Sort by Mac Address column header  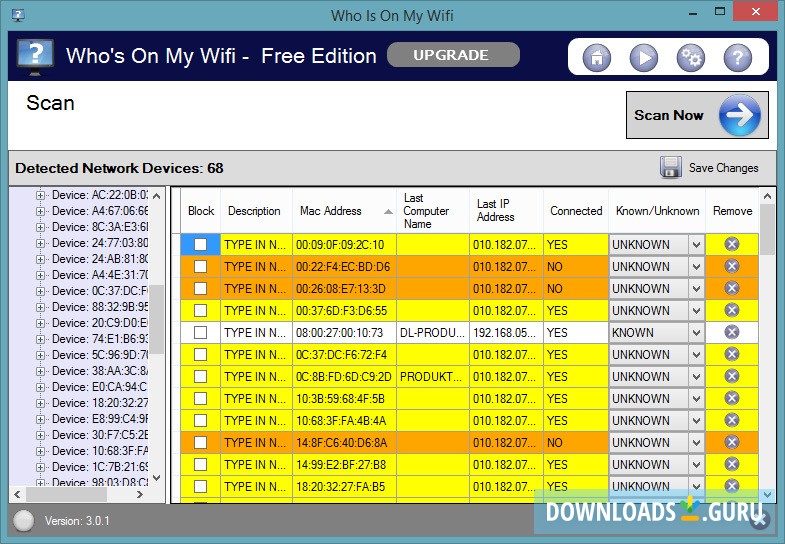point(344,211)
